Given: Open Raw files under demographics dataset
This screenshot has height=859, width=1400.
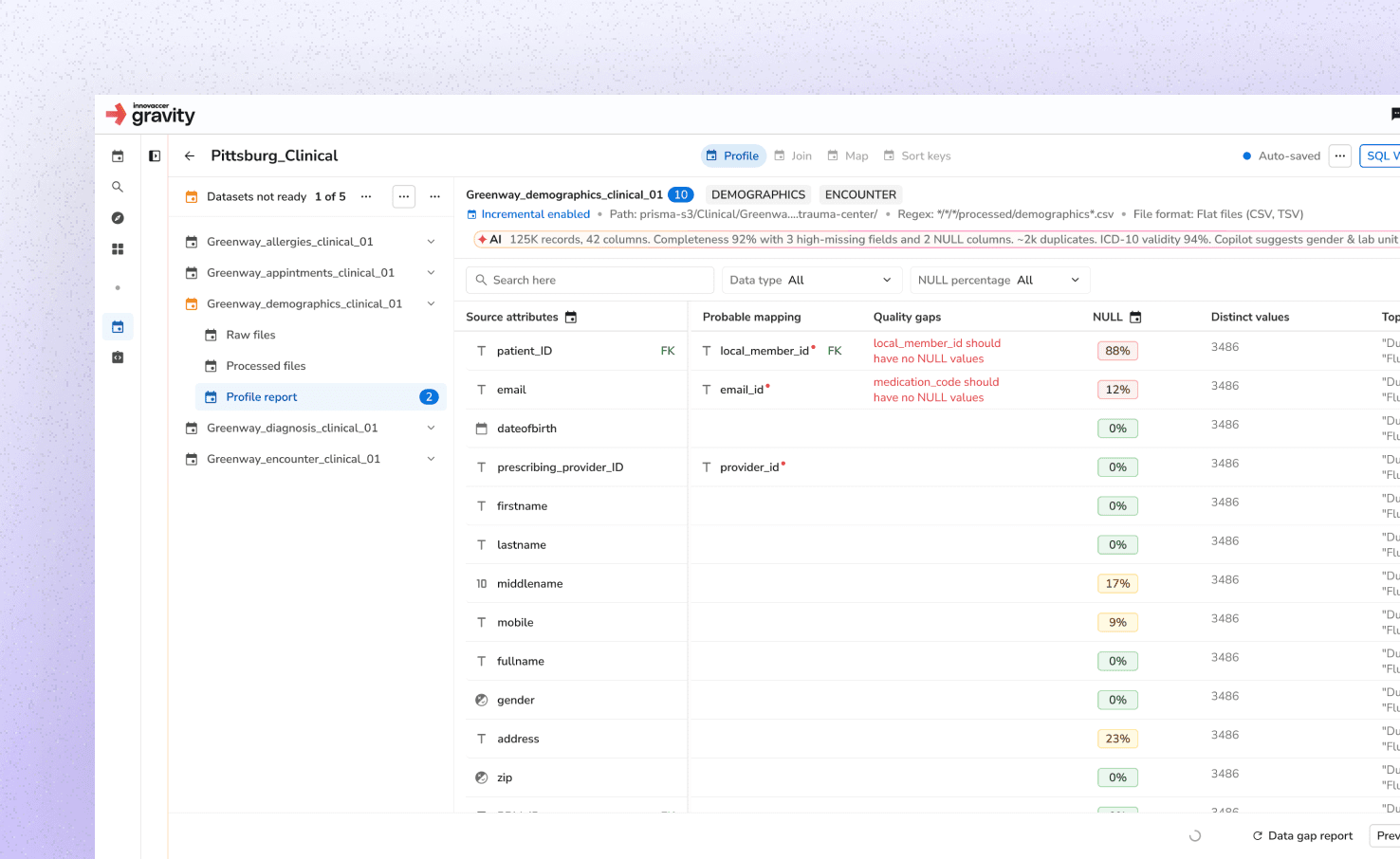Looking at the screenshot, I should 250,336.
